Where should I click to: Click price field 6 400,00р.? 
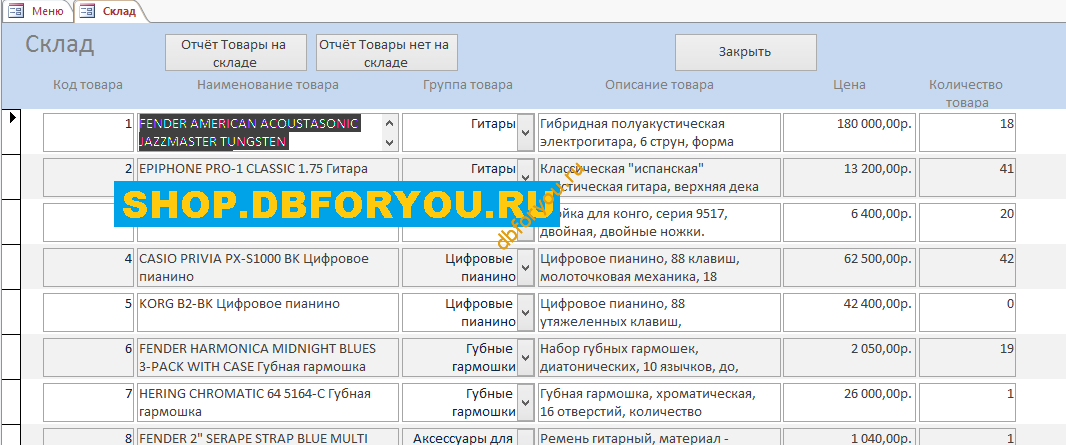click(x=848, y=223)
